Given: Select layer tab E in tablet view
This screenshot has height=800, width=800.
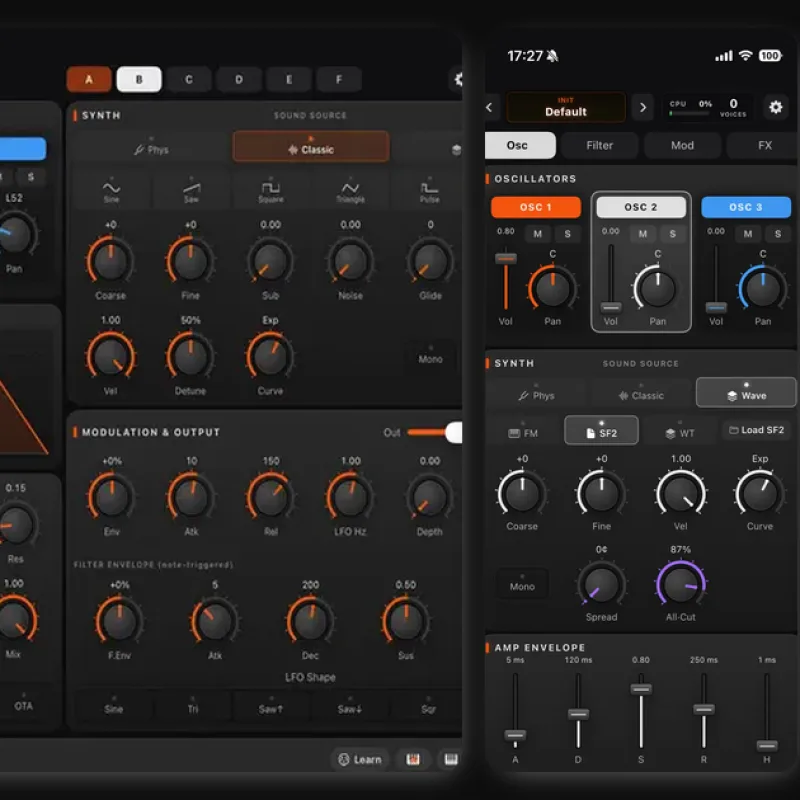Looking at the screenshot, I should (x=289, y=80).
